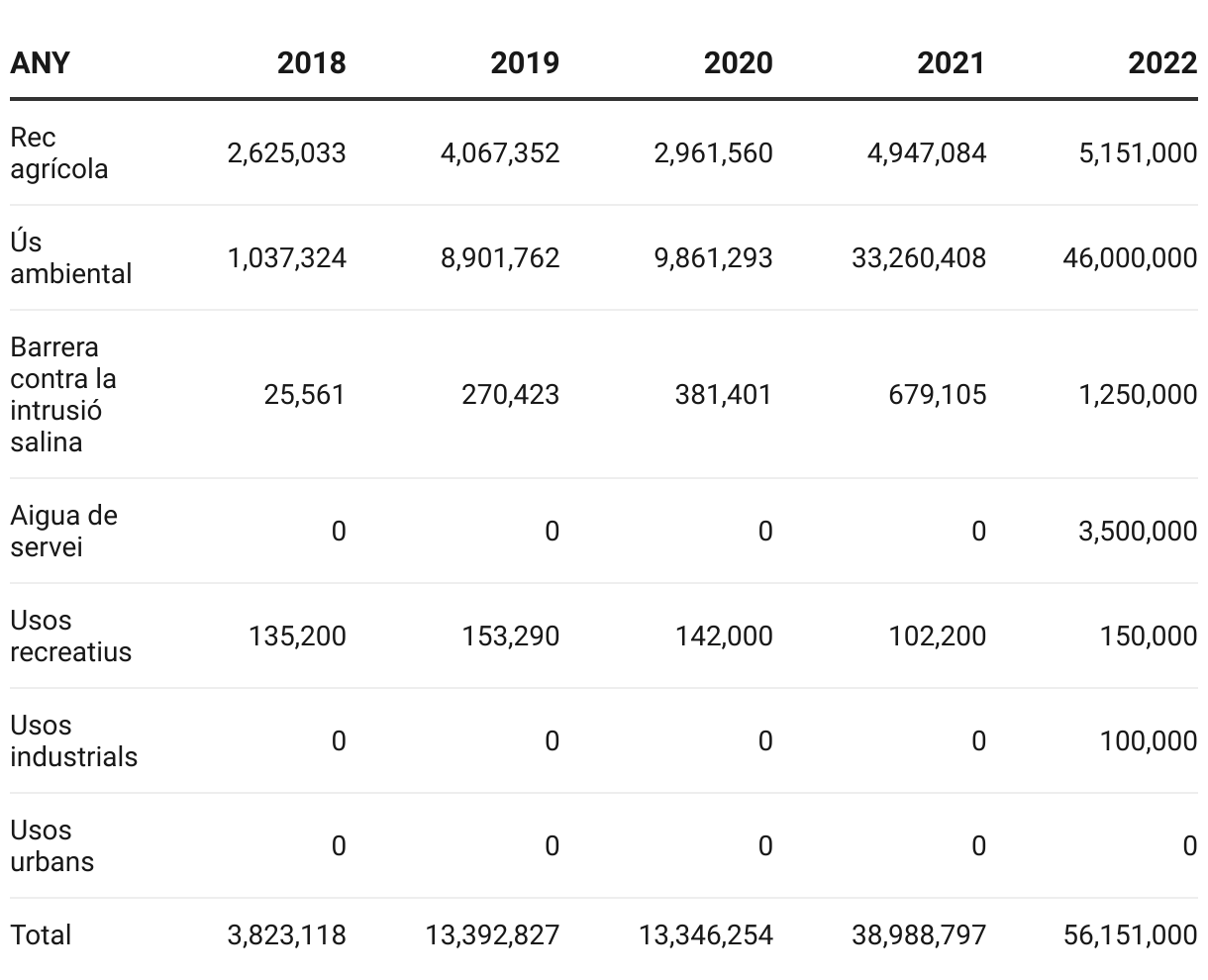Select the 56,151,000 total for 2022
Screen dimensions: 1208x980
pyautogui.click(x=1130, y=934)
